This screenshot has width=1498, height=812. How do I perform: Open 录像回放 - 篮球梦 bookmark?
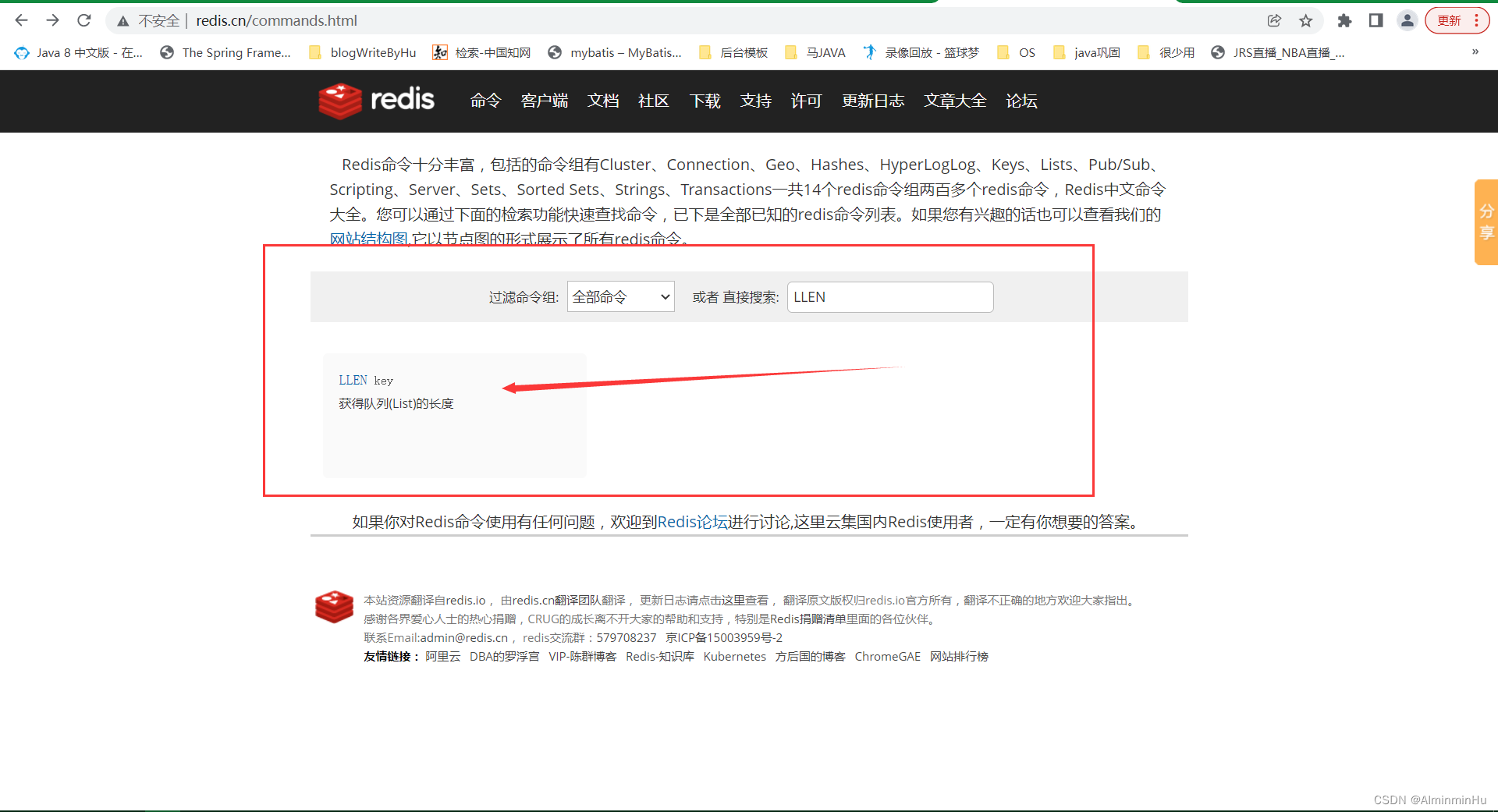[921, 52]
